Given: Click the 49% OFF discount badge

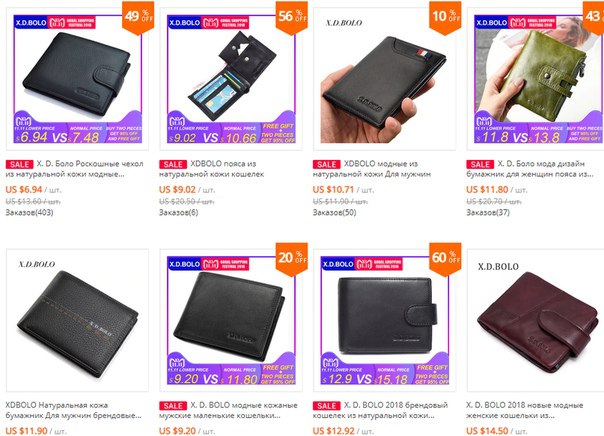Looking at the screenshot, I should point(138,17).
